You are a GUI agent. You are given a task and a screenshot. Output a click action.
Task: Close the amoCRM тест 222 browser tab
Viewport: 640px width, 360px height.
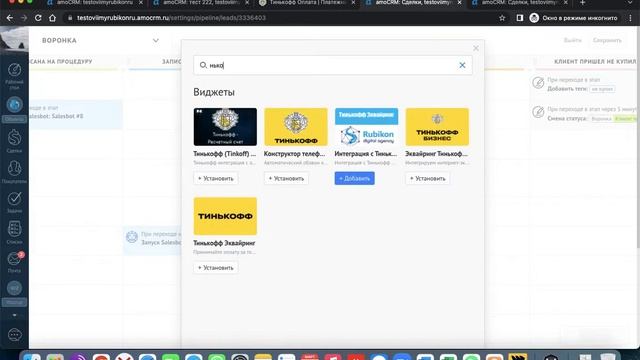click(247, 3)
